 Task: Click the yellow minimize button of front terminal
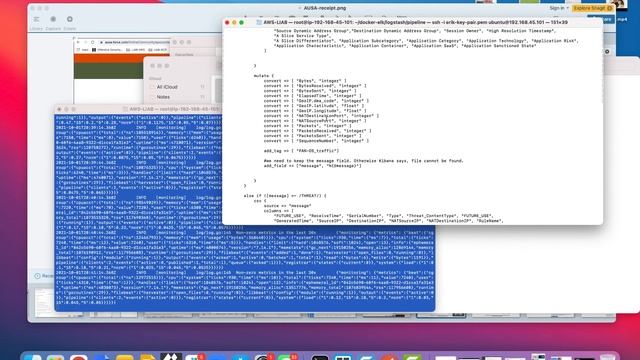pyautogui.click(x=234, y=22)
